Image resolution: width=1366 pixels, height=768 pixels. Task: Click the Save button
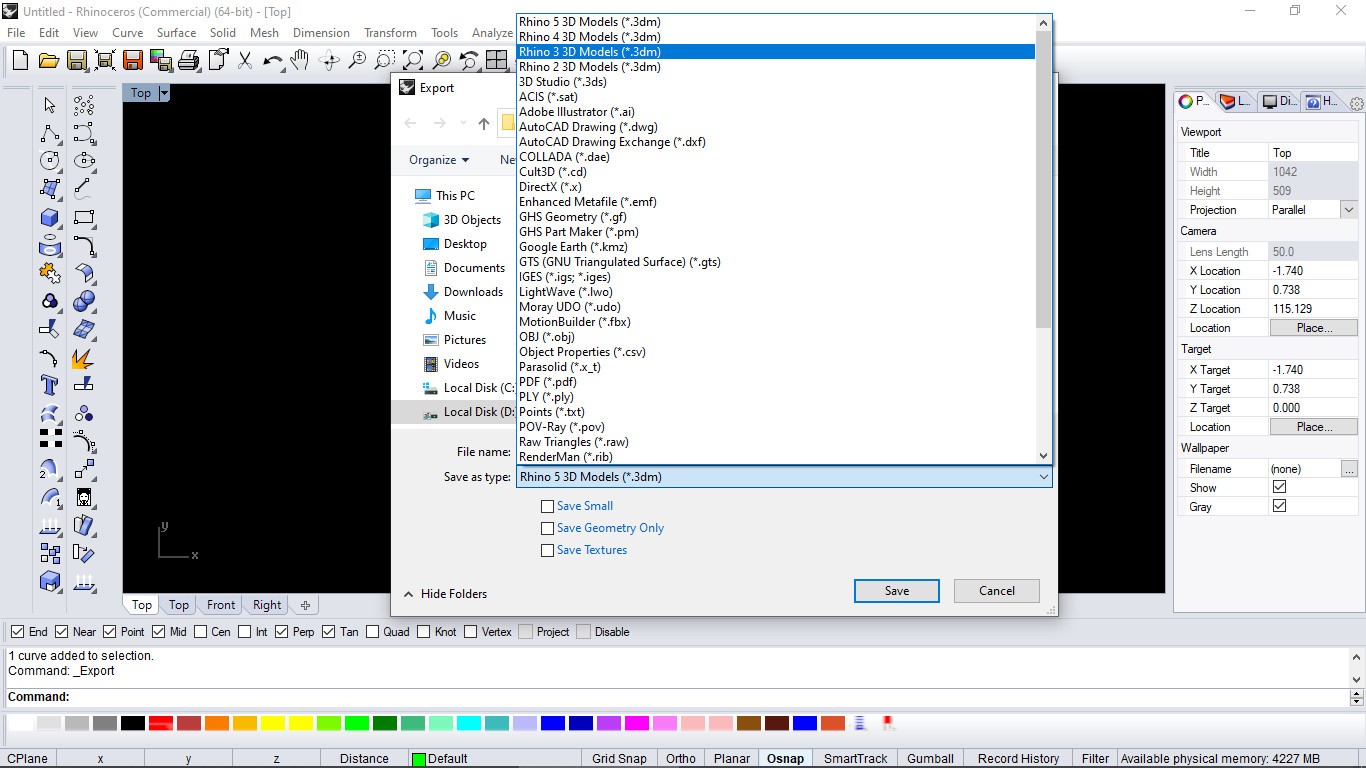(897, 591)
